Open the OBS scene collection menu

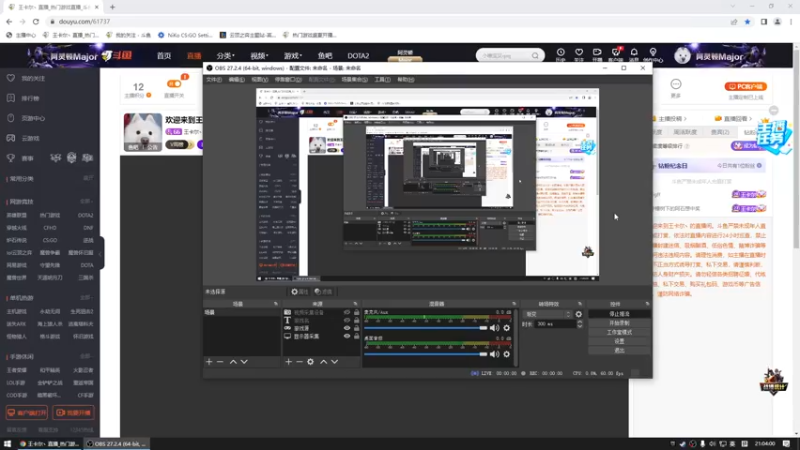(x=354, y=80)
